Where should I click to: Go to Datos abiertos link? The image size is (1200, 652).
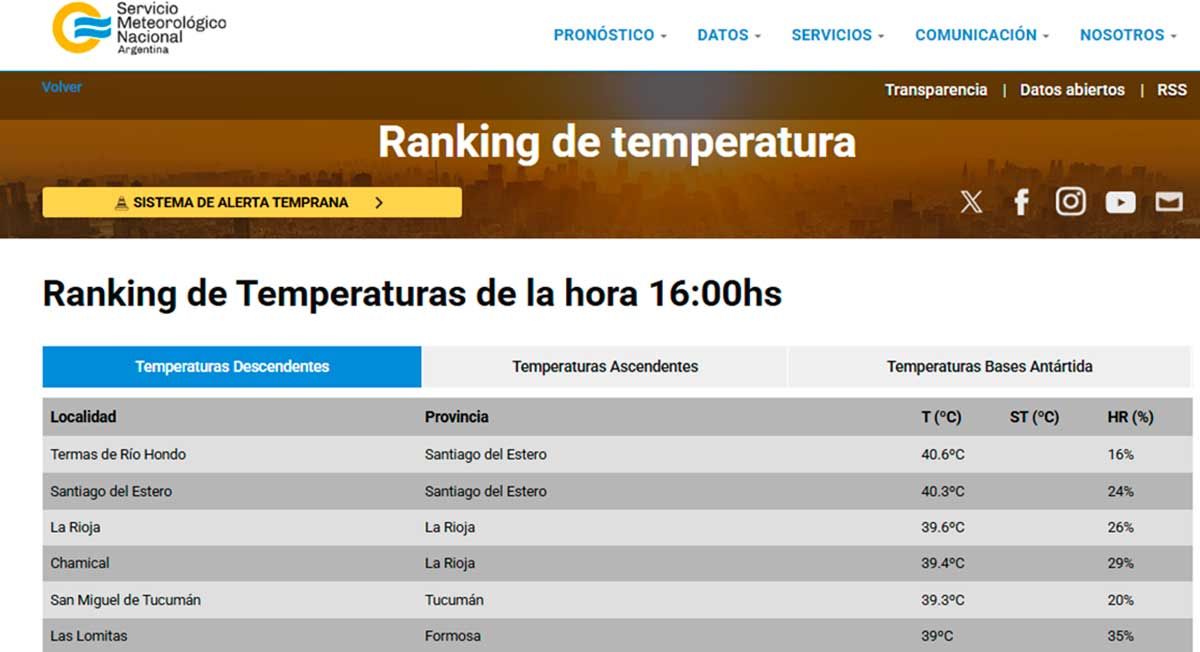click(1072, 90)
